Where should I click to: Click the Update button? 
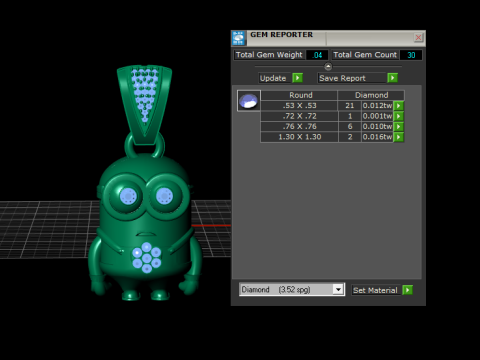(x=275, y=78)
